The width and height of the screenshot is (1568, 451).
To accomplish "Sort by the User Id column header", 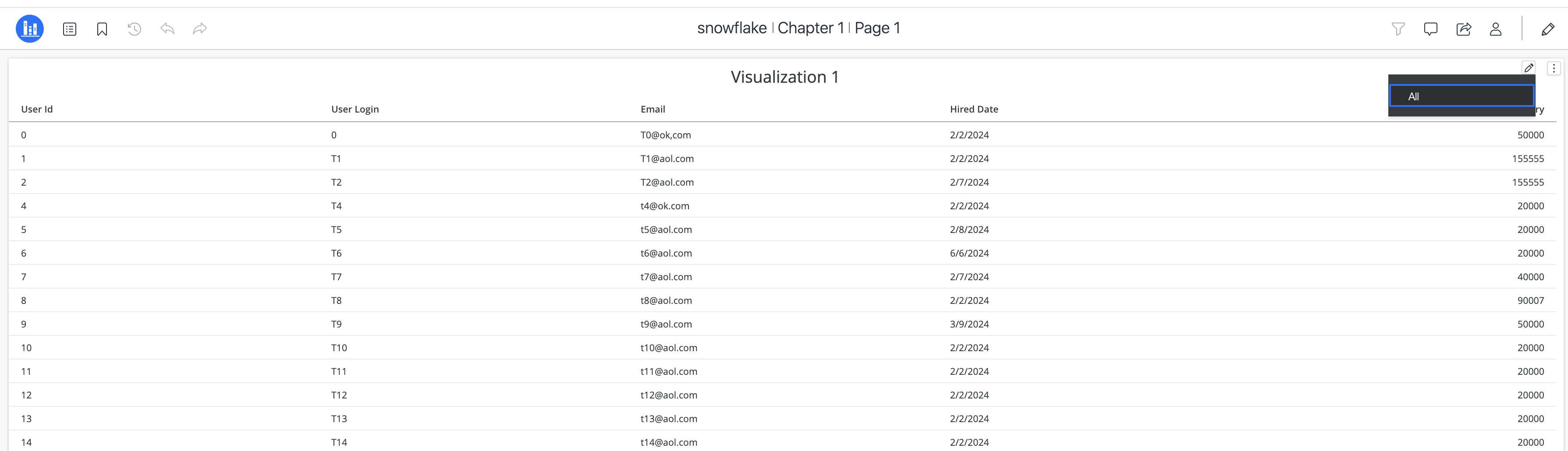I will 37,109.
